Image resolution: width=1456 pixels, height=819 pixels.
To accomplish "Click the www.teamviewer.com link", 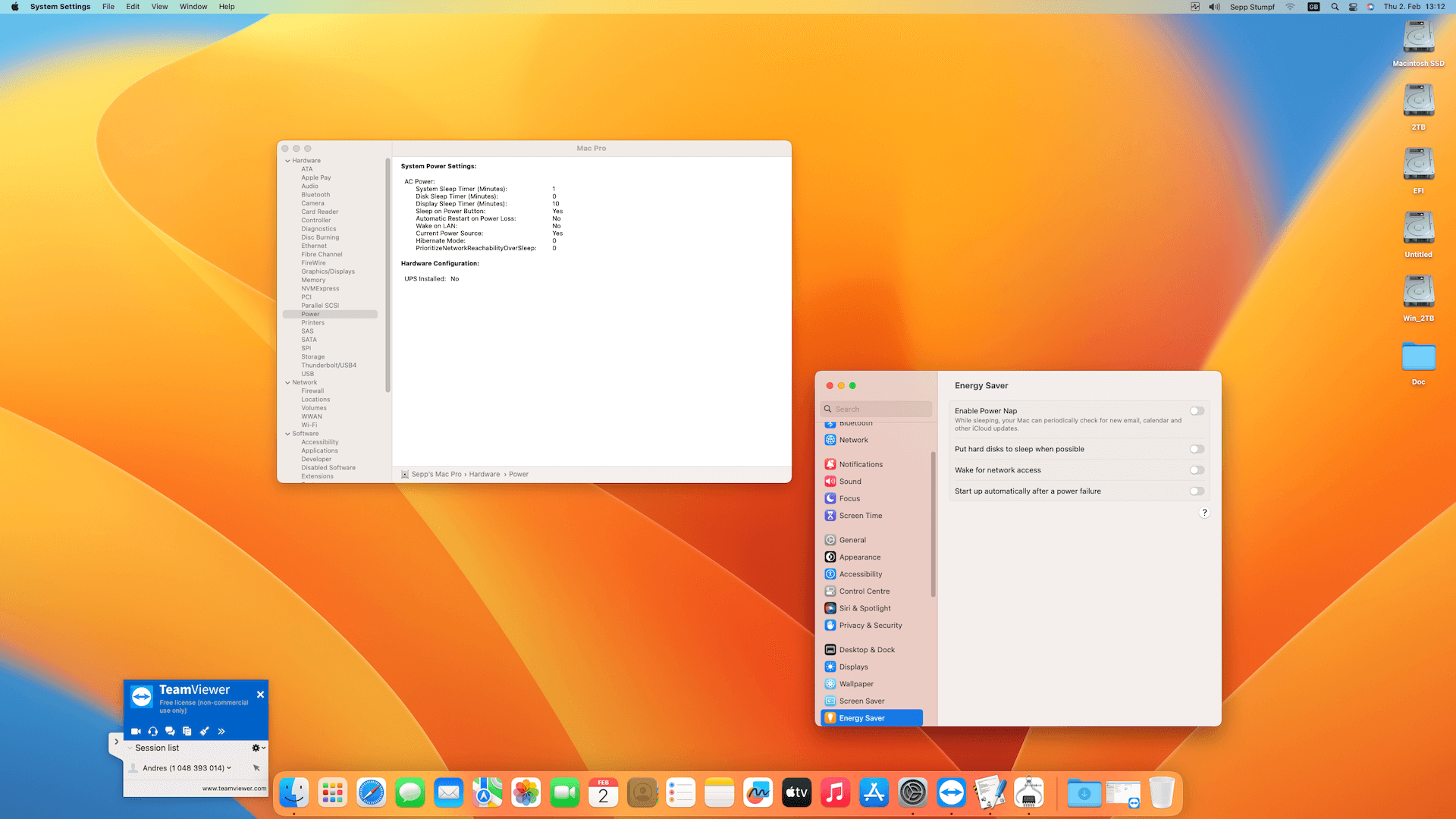I will point(234,789).
